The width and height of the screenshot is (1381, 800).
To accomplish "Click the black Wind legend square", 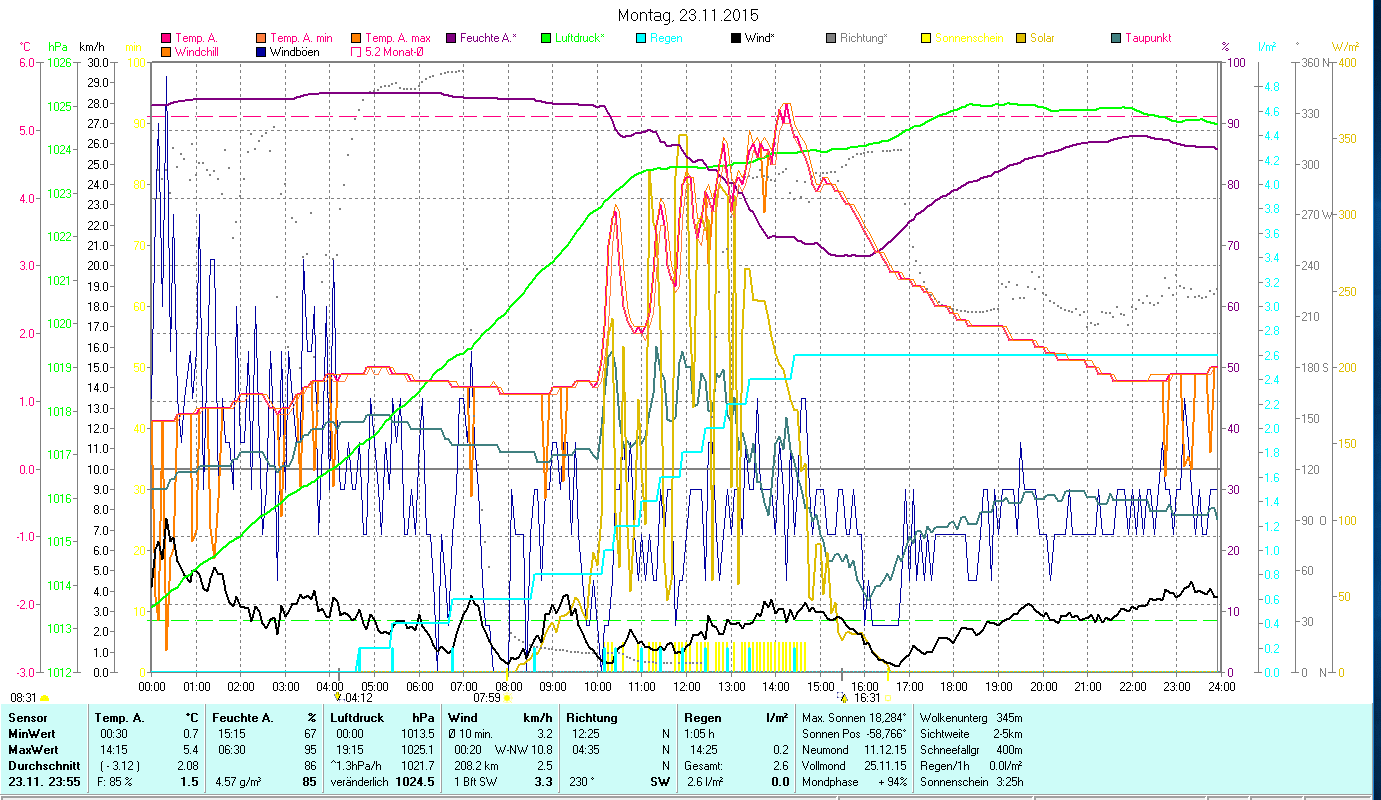I will click(735, 39).
